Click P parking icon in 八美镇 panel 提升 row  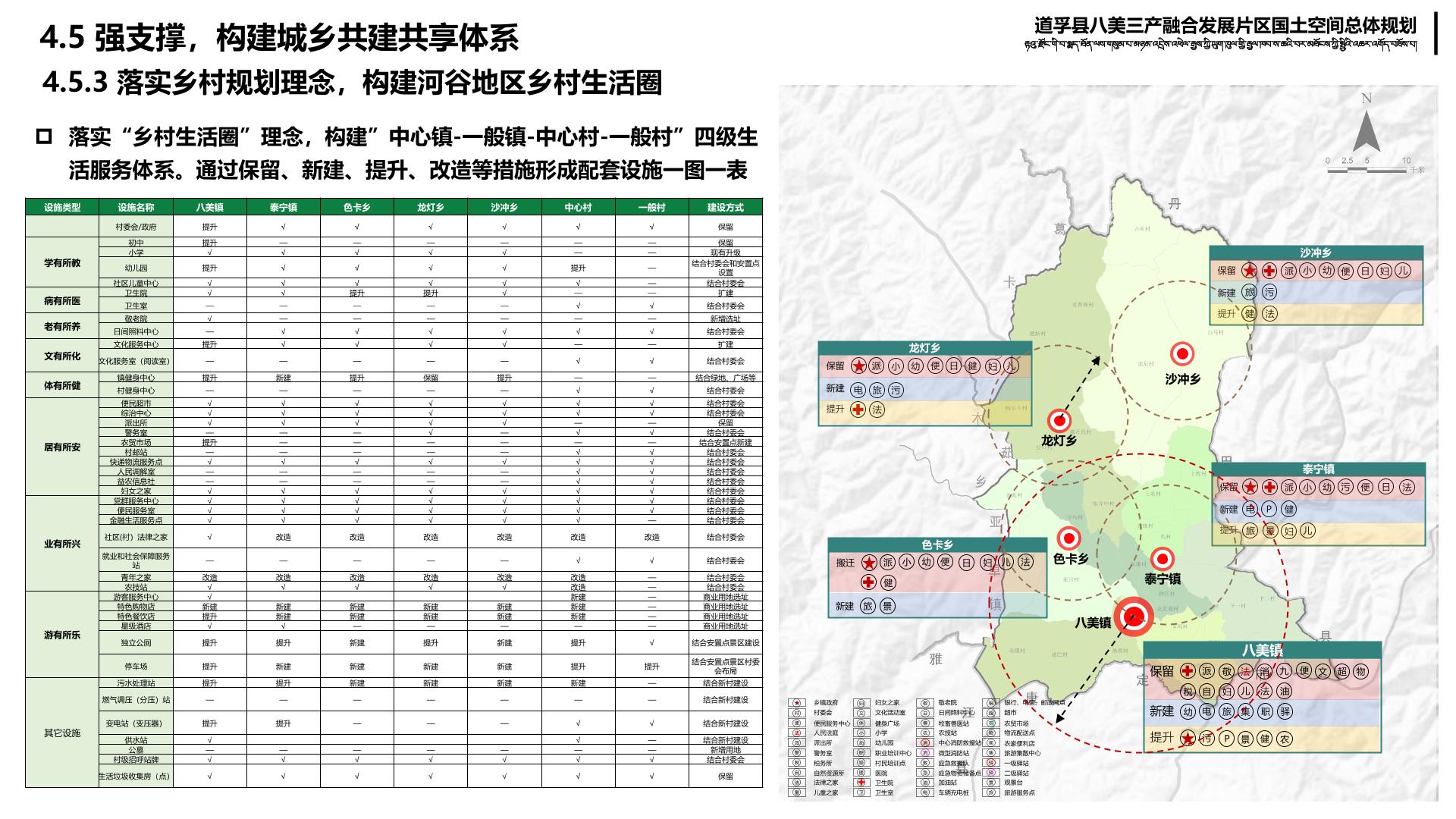pyautogui.click(x=1226, y=739)
